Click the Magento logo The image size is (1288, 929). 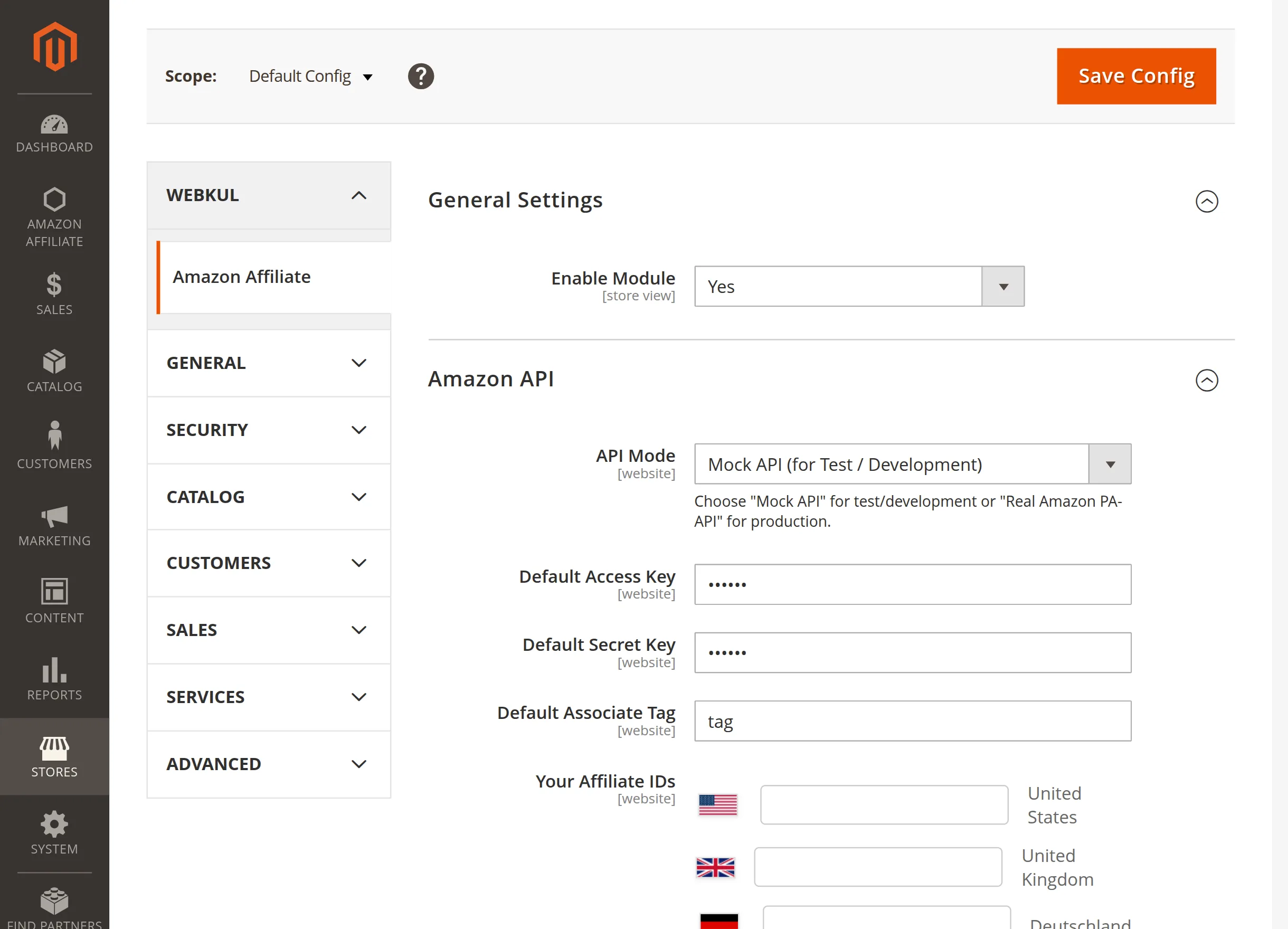coord(54,46)
